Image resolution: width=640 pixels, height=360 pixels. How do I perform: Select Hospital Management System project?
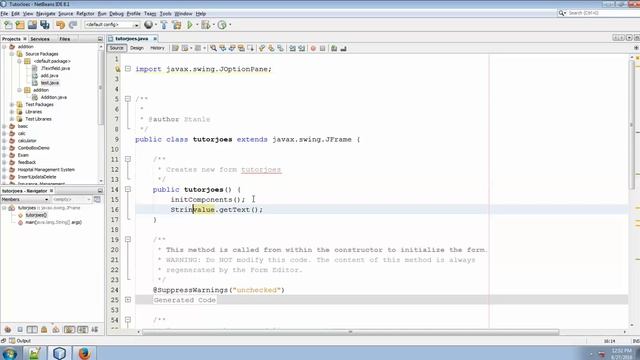point(46,170)
